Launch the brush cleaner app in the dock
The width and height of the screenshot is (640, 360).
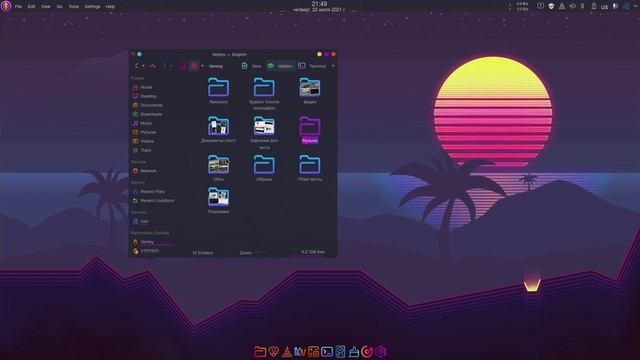353,351
